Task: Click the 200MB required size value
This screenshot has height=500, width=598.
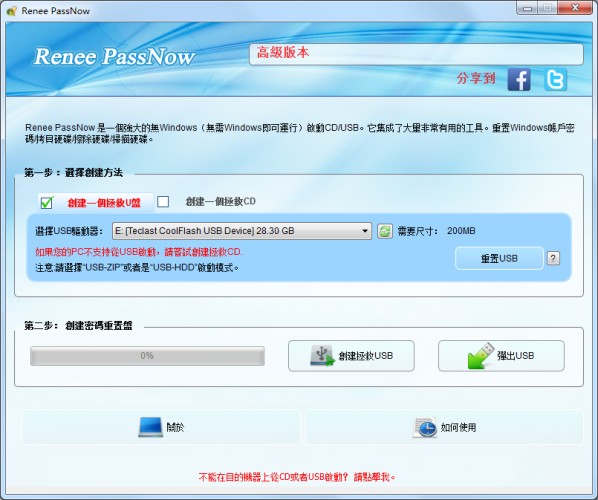Action: click(x=461, y=231)
